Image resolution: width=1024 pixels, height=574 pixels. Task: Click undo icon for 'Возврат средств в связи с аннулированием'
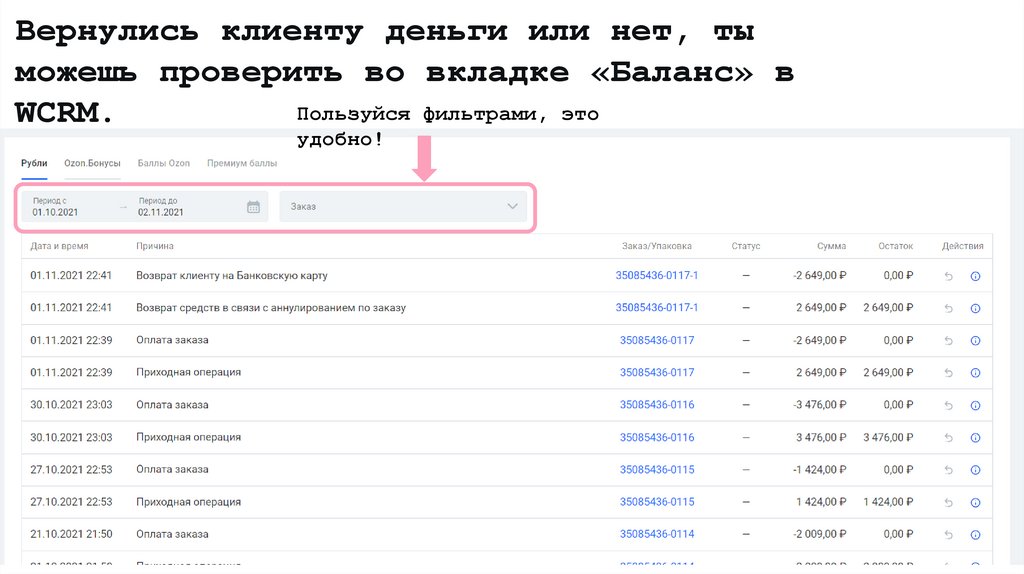click(x=948, y=308)
